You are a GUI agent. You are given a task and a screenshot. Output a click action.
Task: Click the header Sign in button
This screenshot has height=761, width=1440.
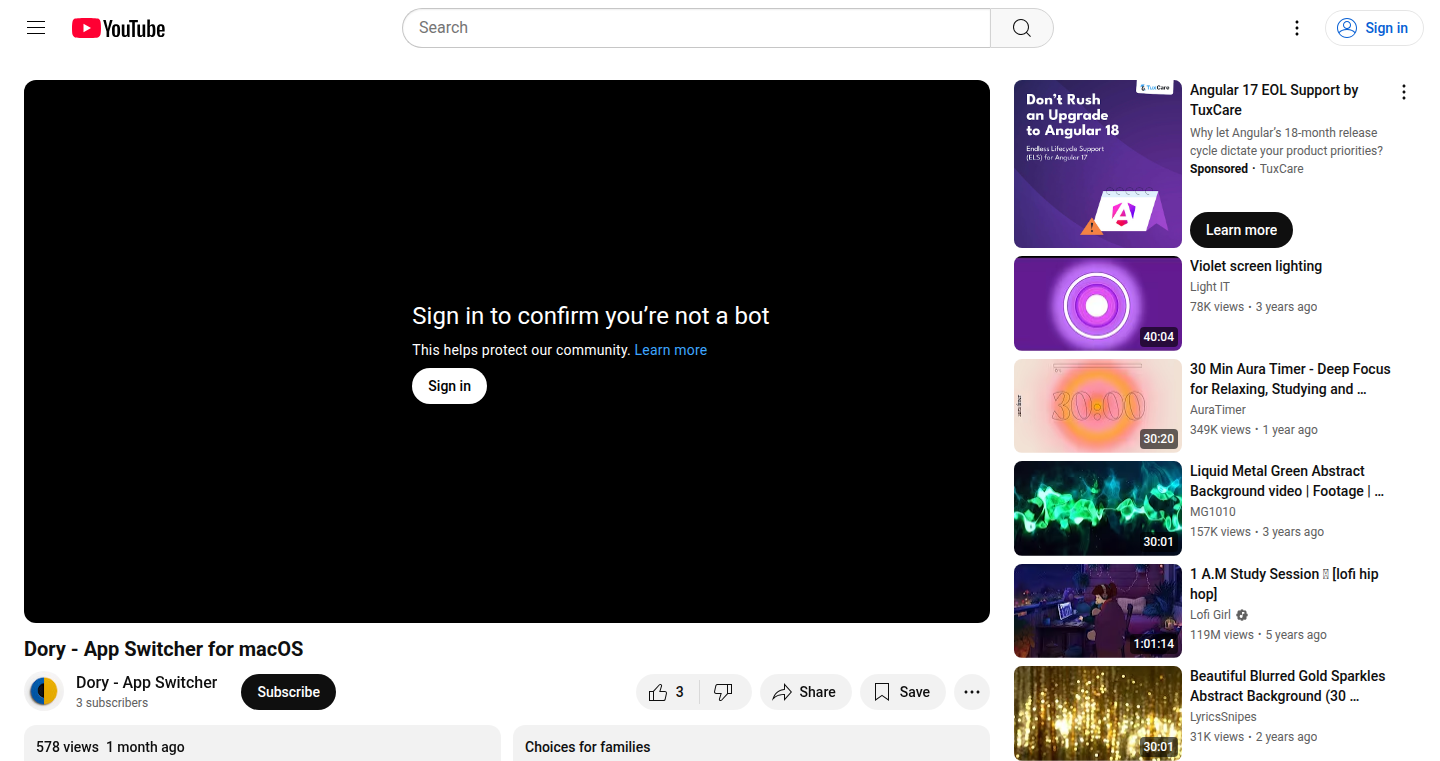[x=1374, y=28]
